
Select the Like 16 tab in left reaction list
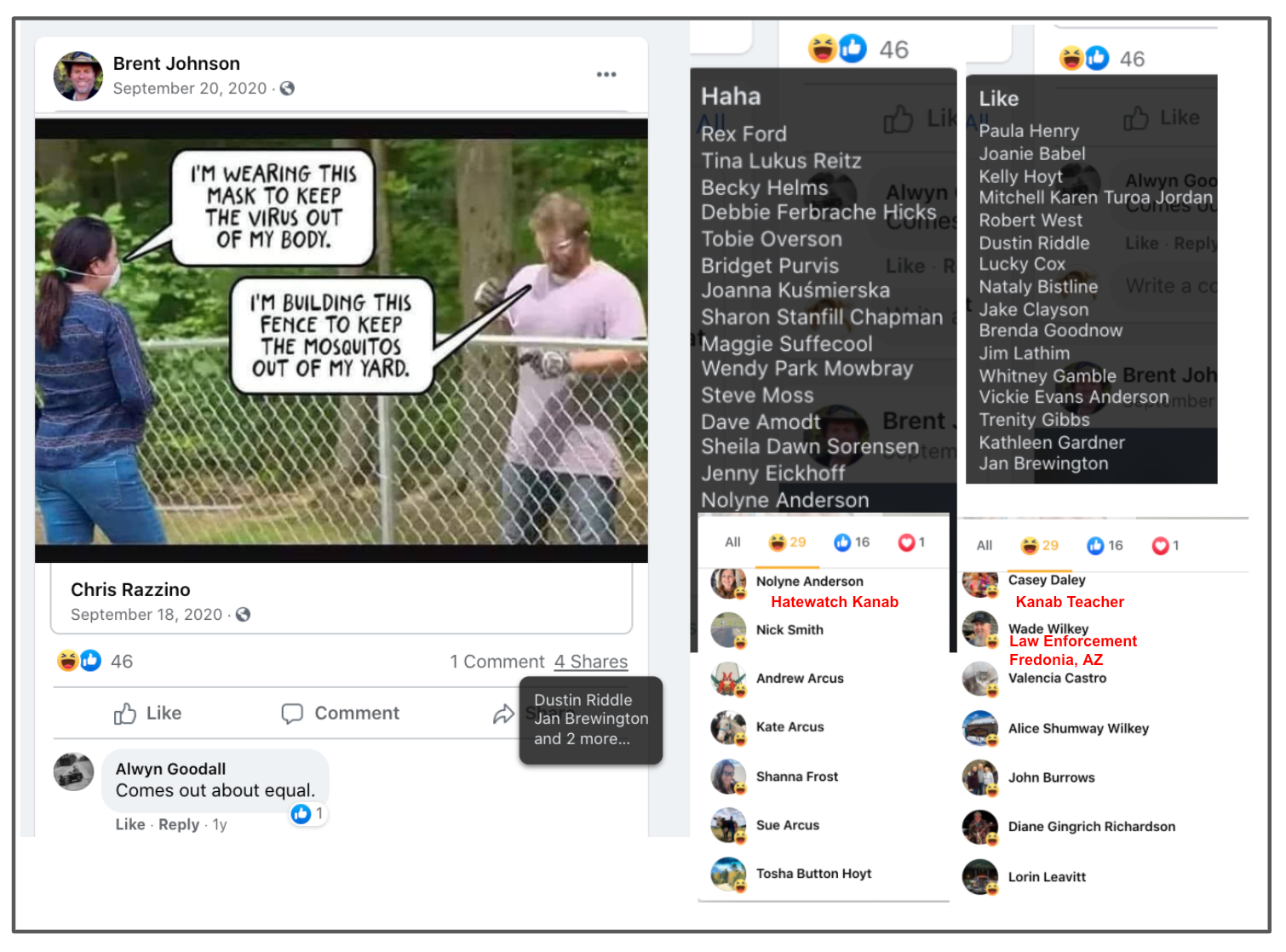point(852,542)
